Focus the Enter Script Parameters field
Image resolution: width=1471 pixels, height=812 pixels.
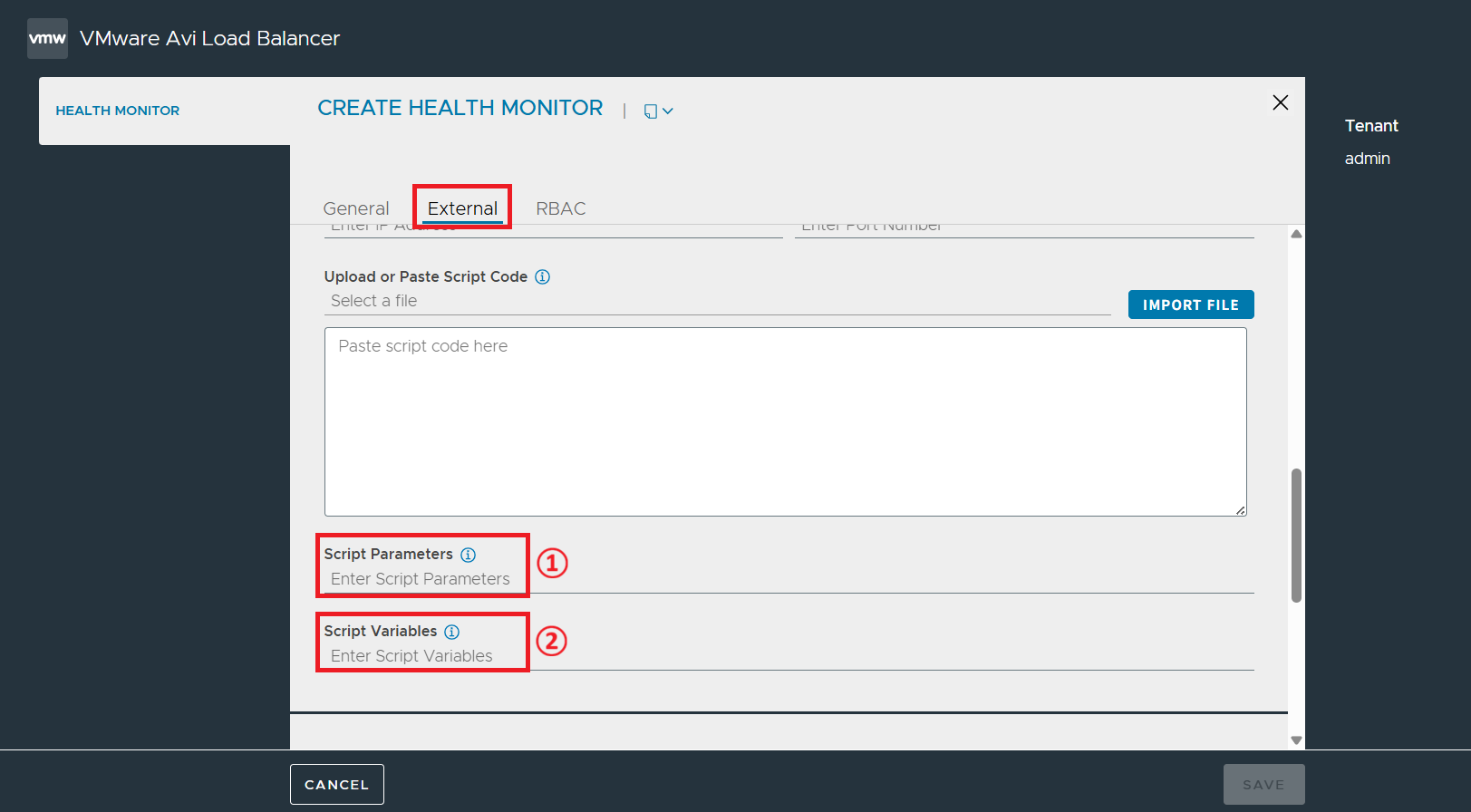click(789, 579)
